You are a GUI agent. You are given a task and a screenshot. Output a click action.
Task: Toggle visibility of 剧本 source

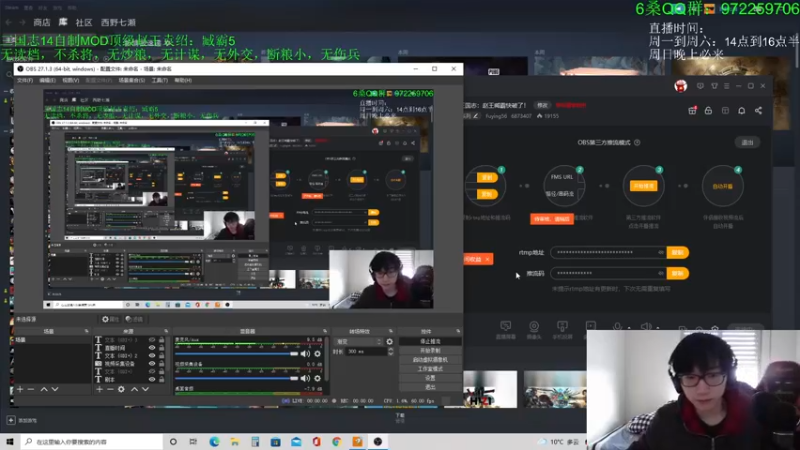(152, 380)
